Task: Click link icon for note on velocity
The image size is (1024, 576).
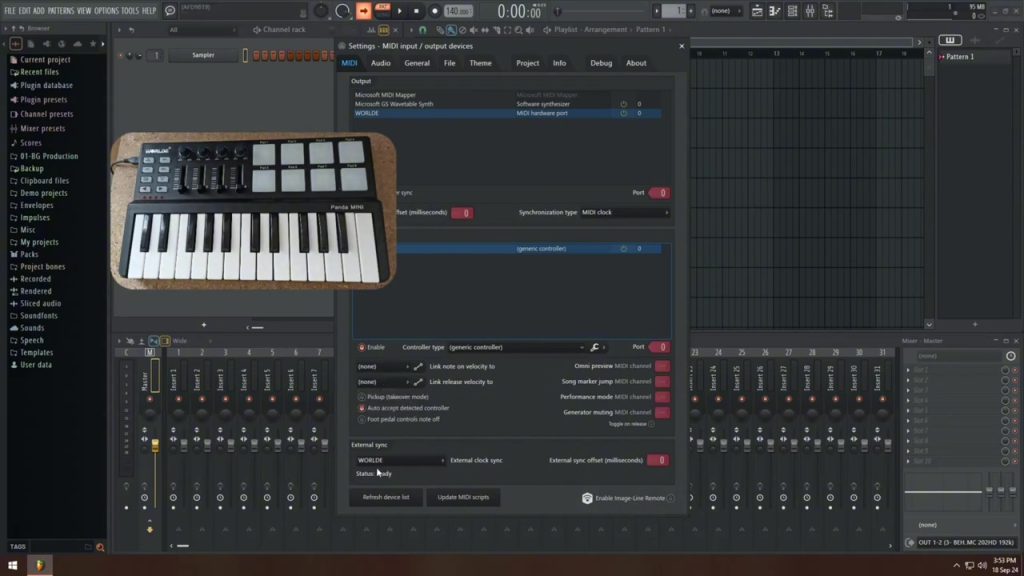Action: click(418, 366)
